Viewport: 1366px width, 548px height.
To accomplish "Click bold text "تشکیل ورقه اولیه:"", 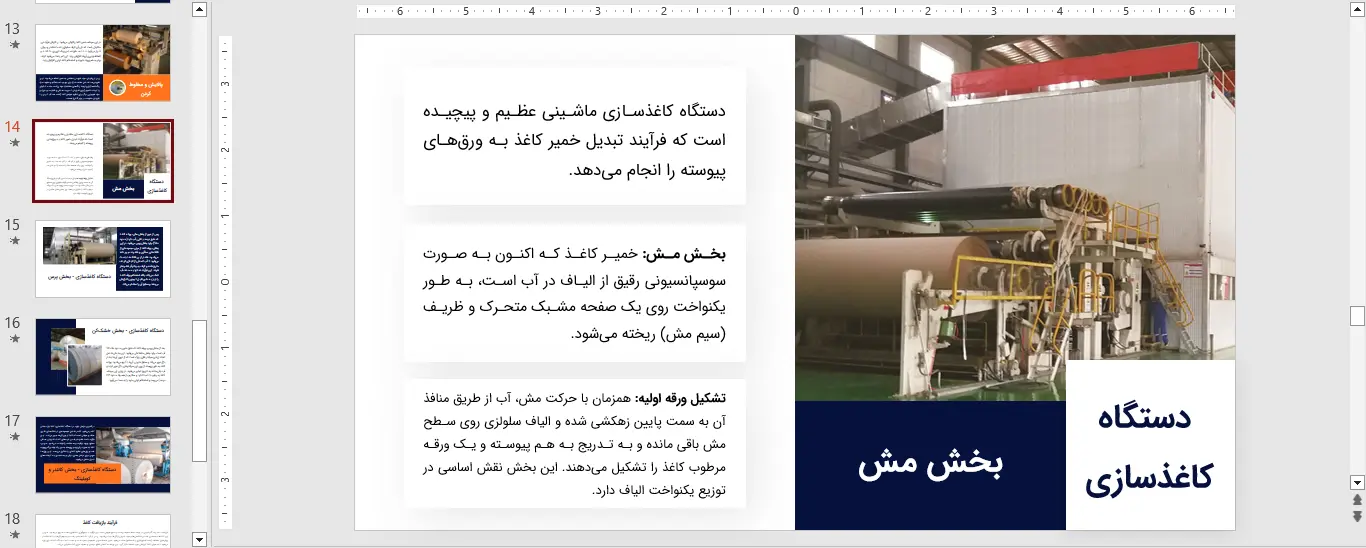I will click(680, 398).
